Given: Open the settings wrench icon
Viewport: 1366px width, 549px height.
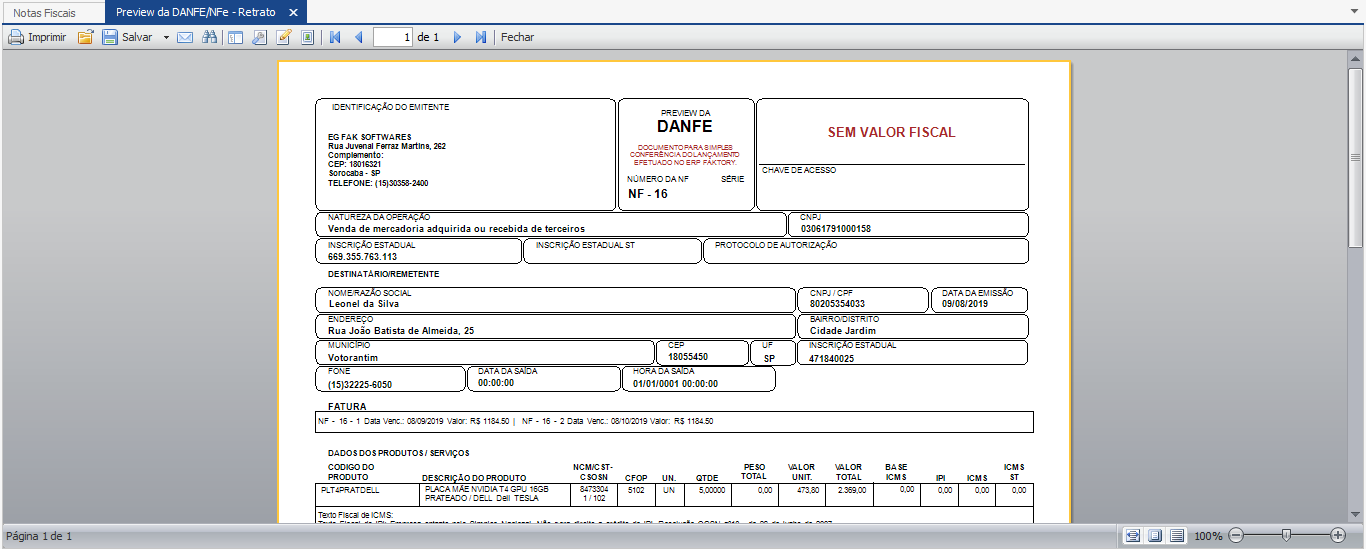Looking at the screenshot, I should [x=259, y=37].
